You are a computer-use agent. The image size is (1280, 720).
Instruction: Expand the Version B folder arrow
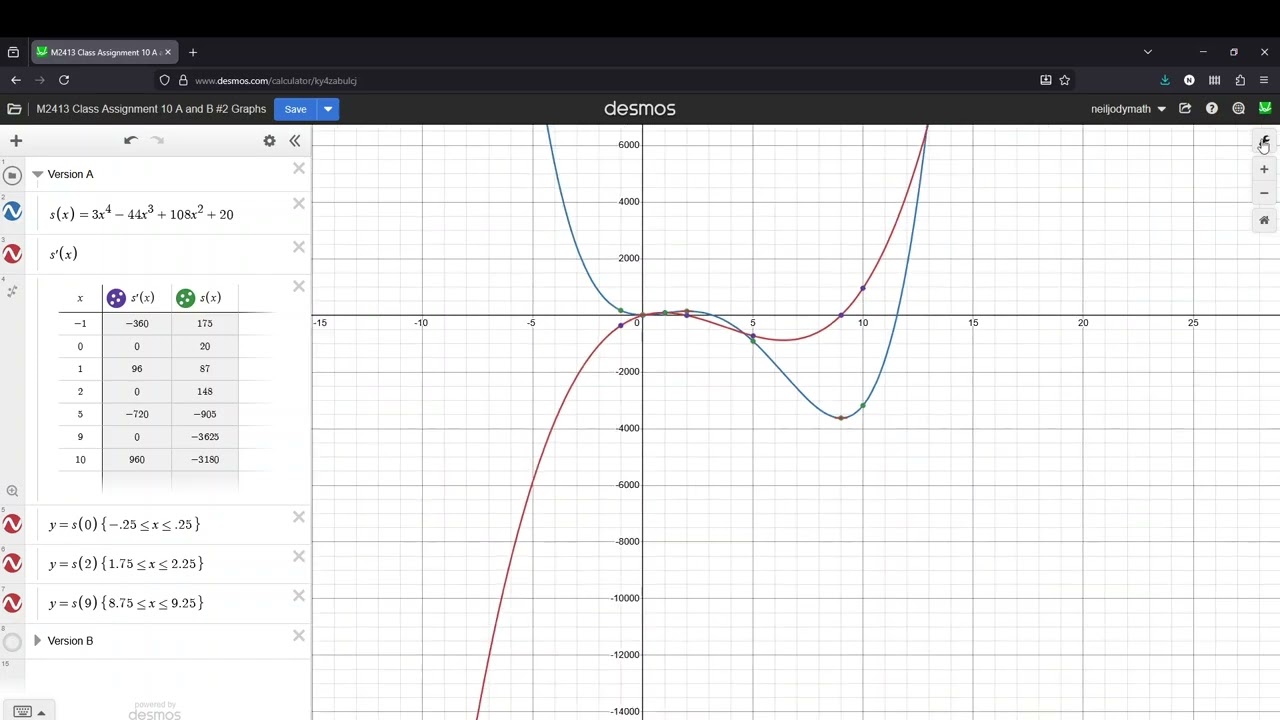tap(37, 641)
